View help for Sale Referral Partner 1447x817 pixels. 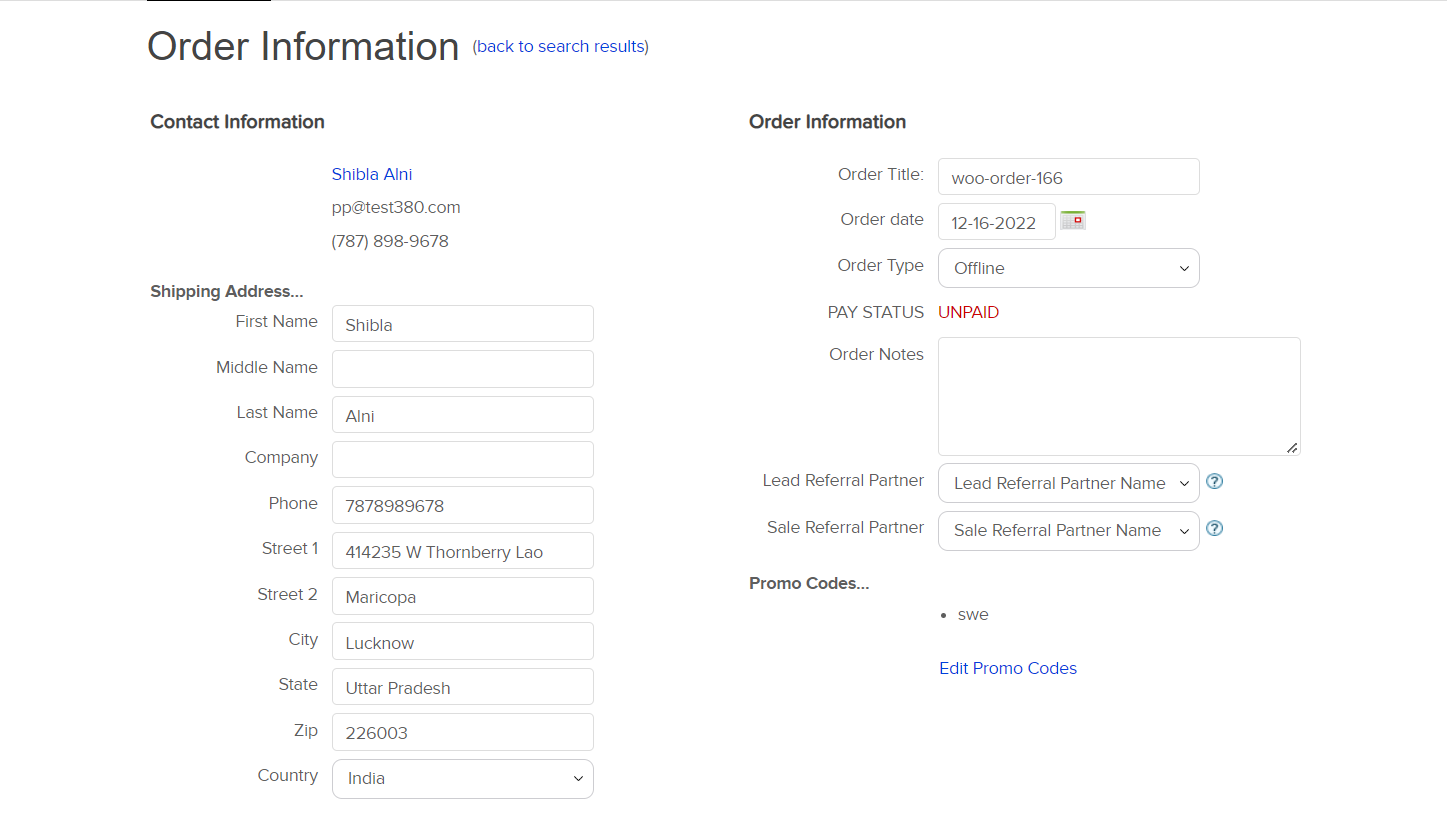[1214, 528]
